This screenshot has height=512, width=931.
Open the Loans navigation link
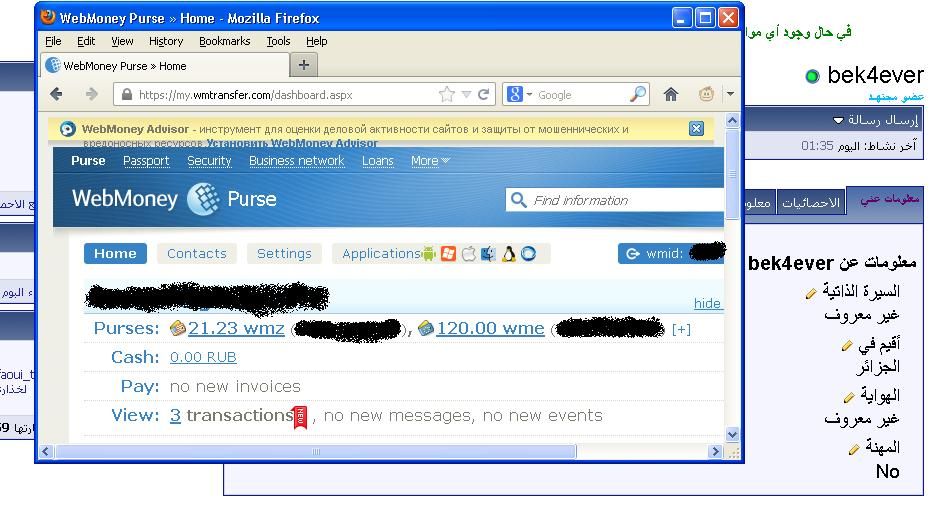coord(378,161)
